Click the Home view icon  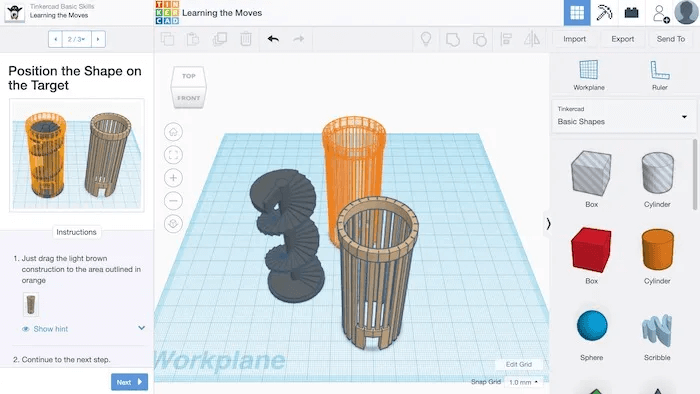[173, 132]
